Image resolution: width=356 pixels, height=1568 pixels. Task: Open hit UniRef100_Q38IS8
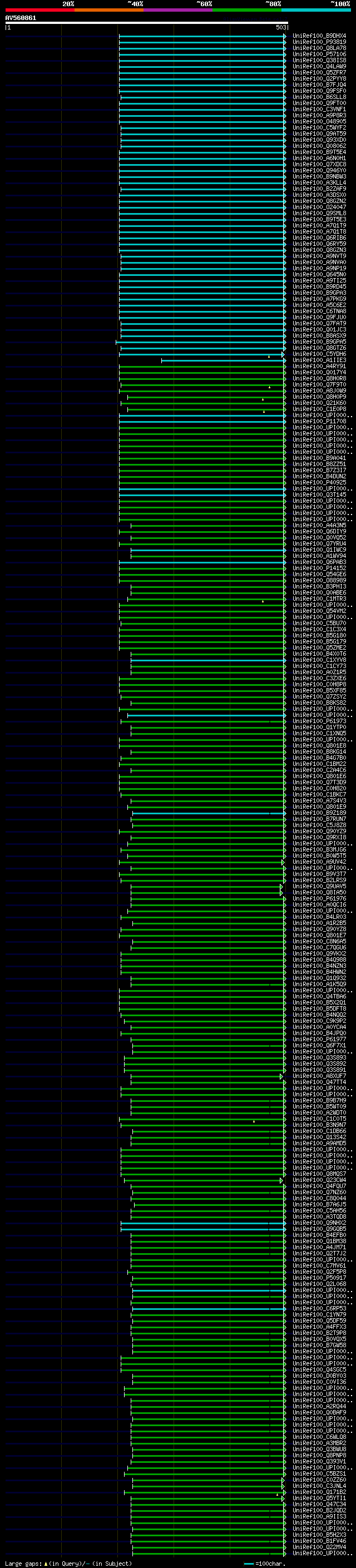pyautogui.click(x=319, y=60)
